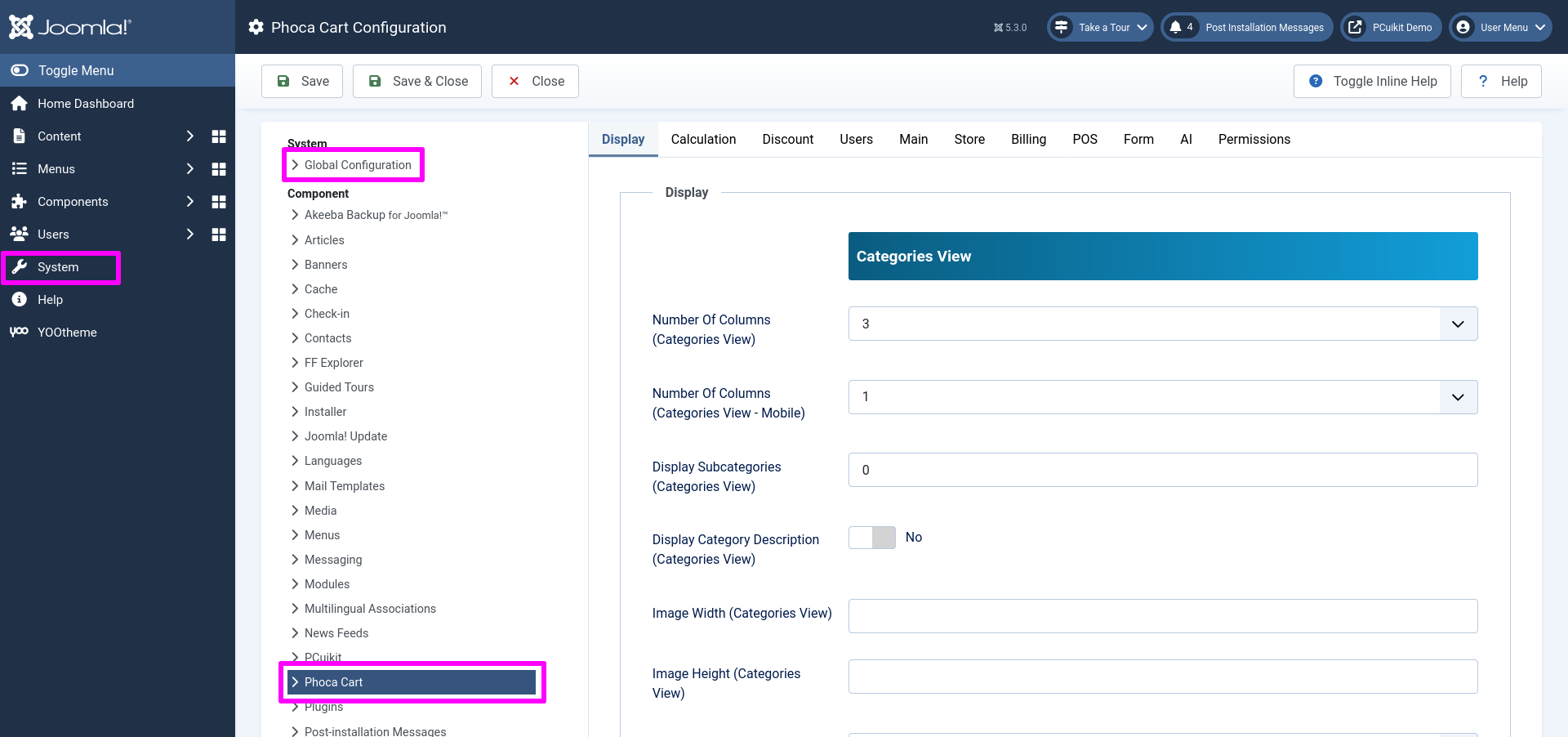
Task: Open Number Of Columns Categories View dropdown
Action: point(1162,324)
